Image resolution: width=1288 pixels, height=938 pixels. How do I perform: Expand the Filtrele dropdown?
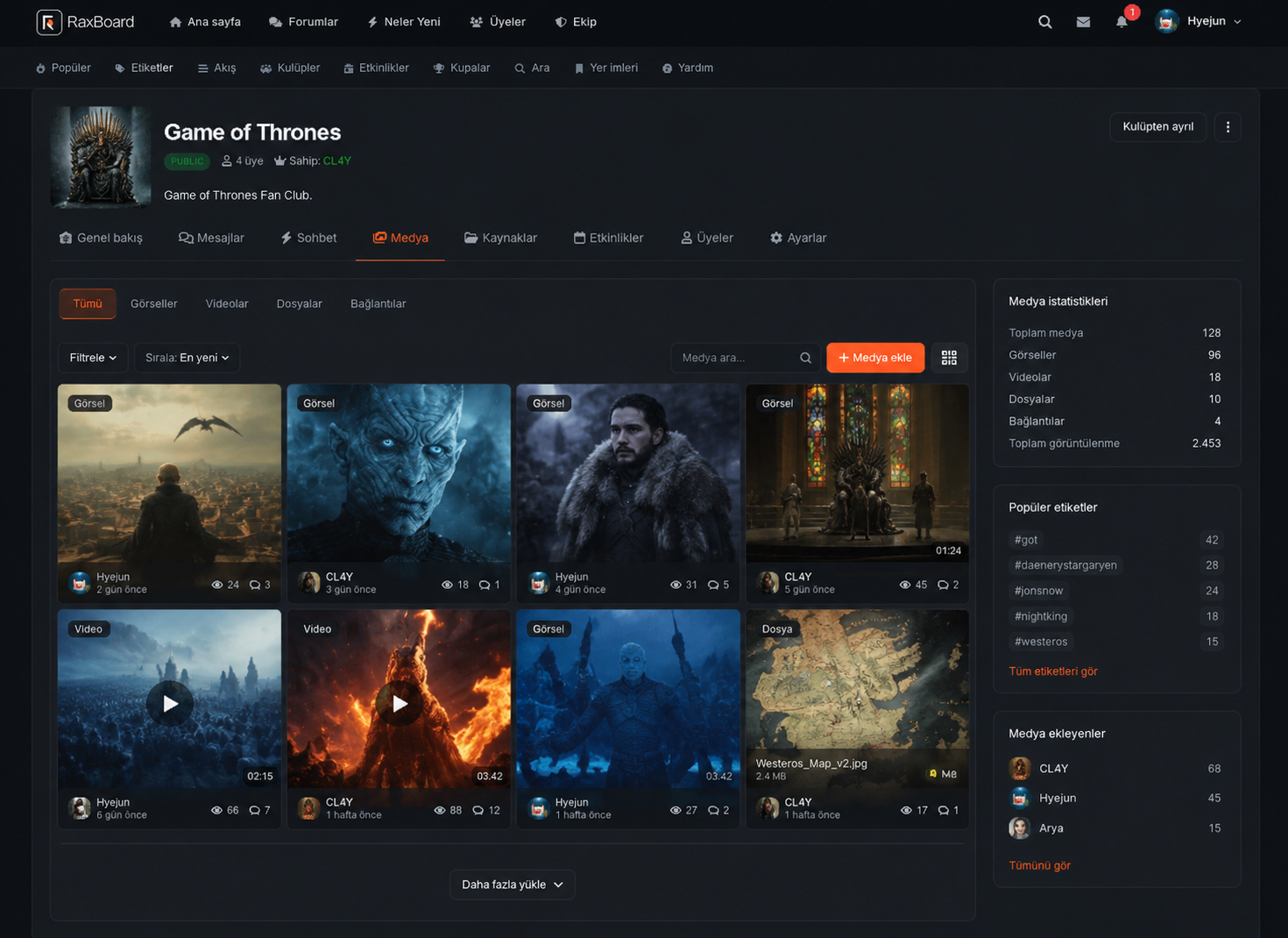[93, 358]
